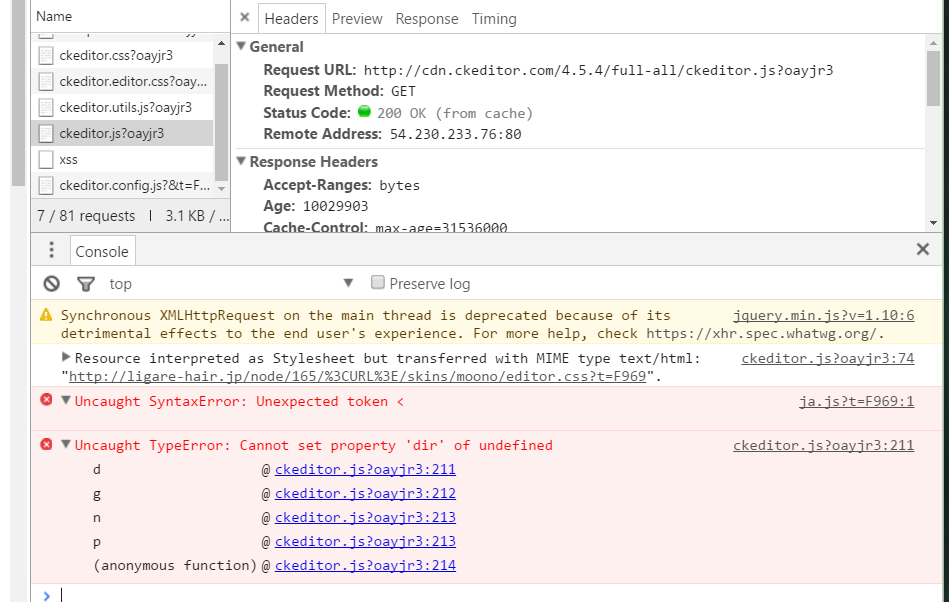Open the DevTools kebab menu
The height and width of the screenshot is (602, 949).
(x=50, y=250)
